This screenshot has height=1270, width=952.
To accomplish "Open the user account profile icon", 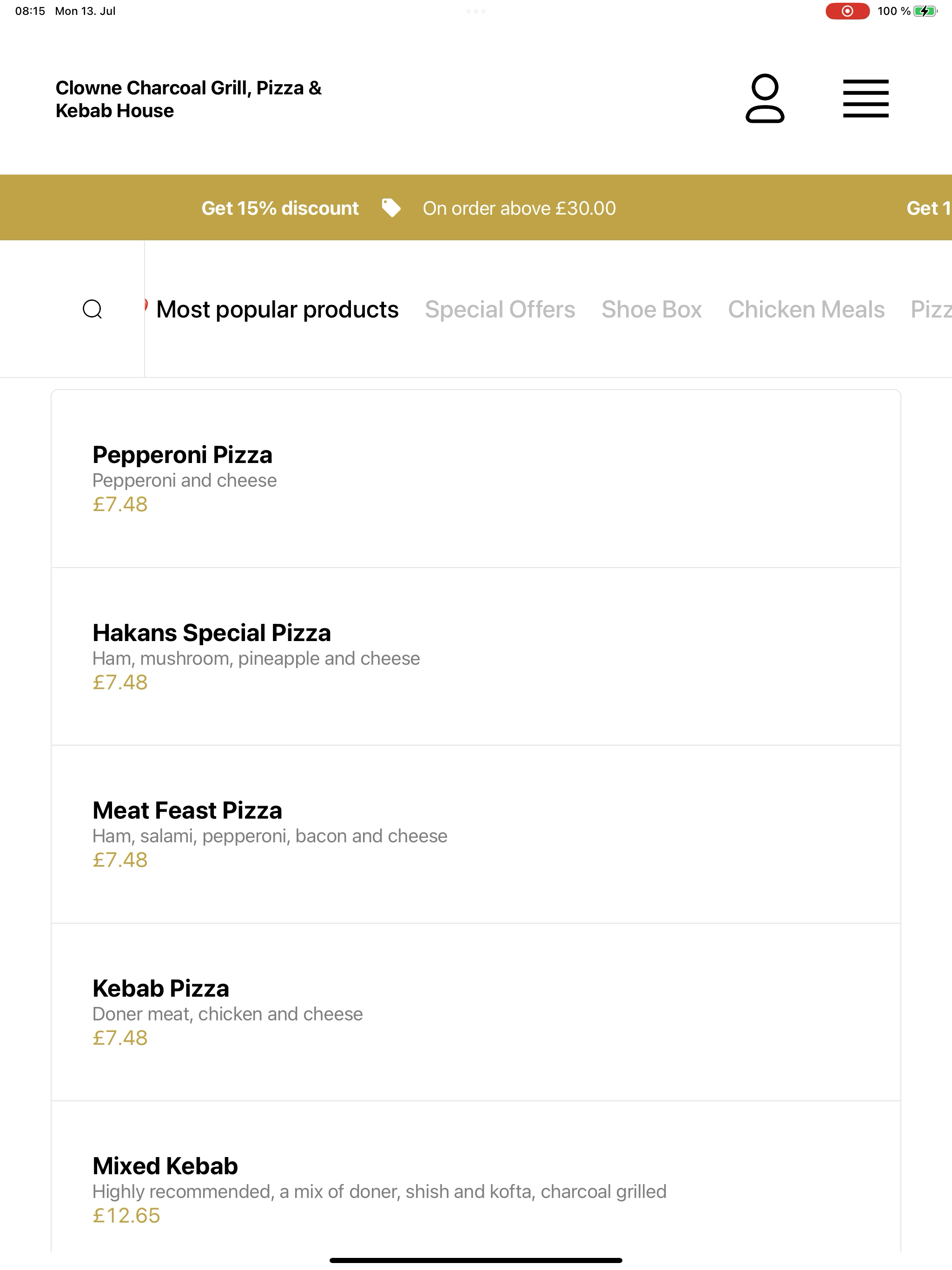I will click(764, 98).
